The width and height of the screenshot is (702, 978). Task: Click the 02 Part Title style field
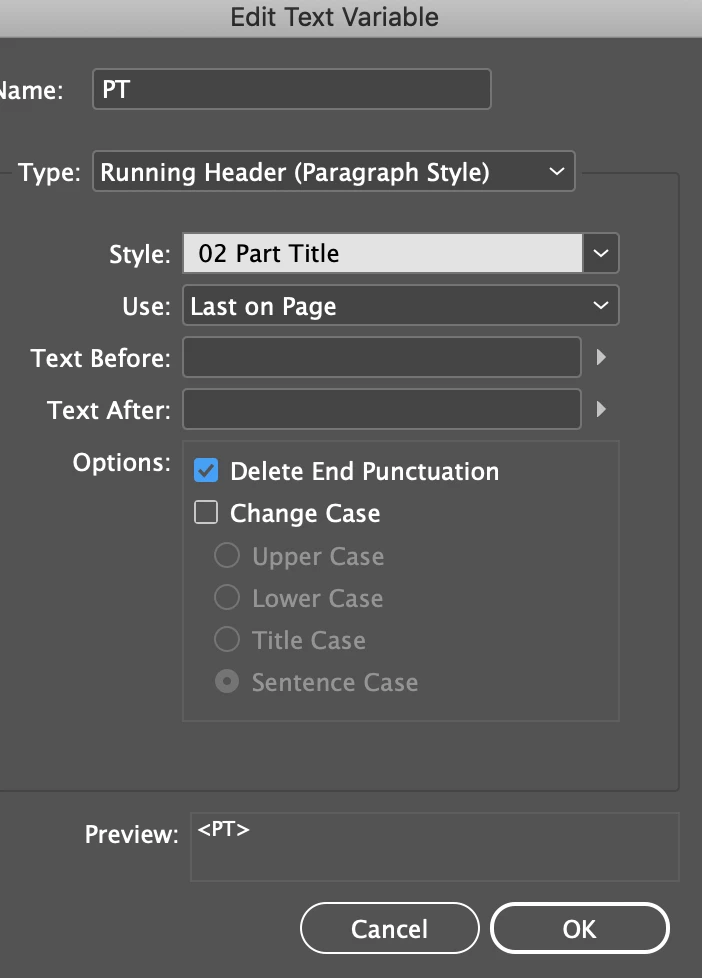click(383, 253)
